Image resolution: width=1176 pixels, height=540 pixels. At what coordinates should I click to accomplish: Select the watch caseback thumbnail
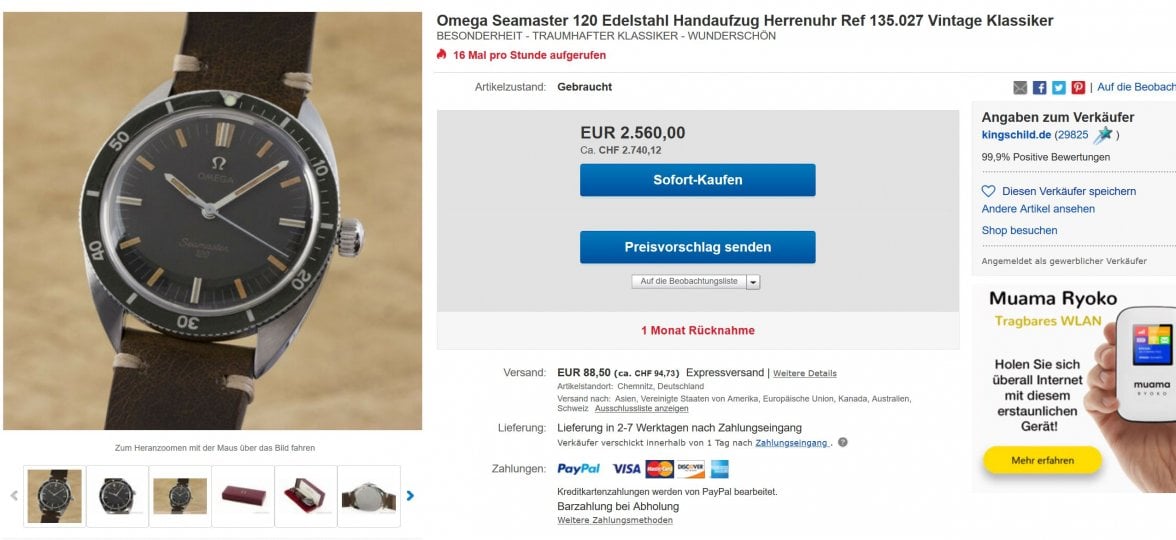[369, 496]
